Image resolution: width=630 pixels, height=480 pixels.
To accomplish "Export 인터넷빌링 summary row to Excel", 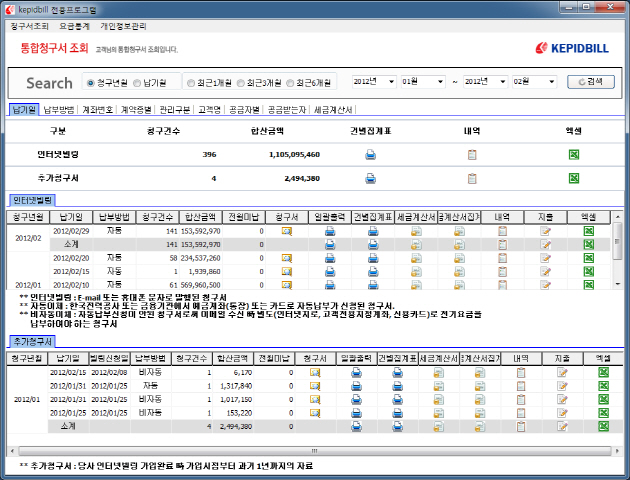I will click(574, 155).
